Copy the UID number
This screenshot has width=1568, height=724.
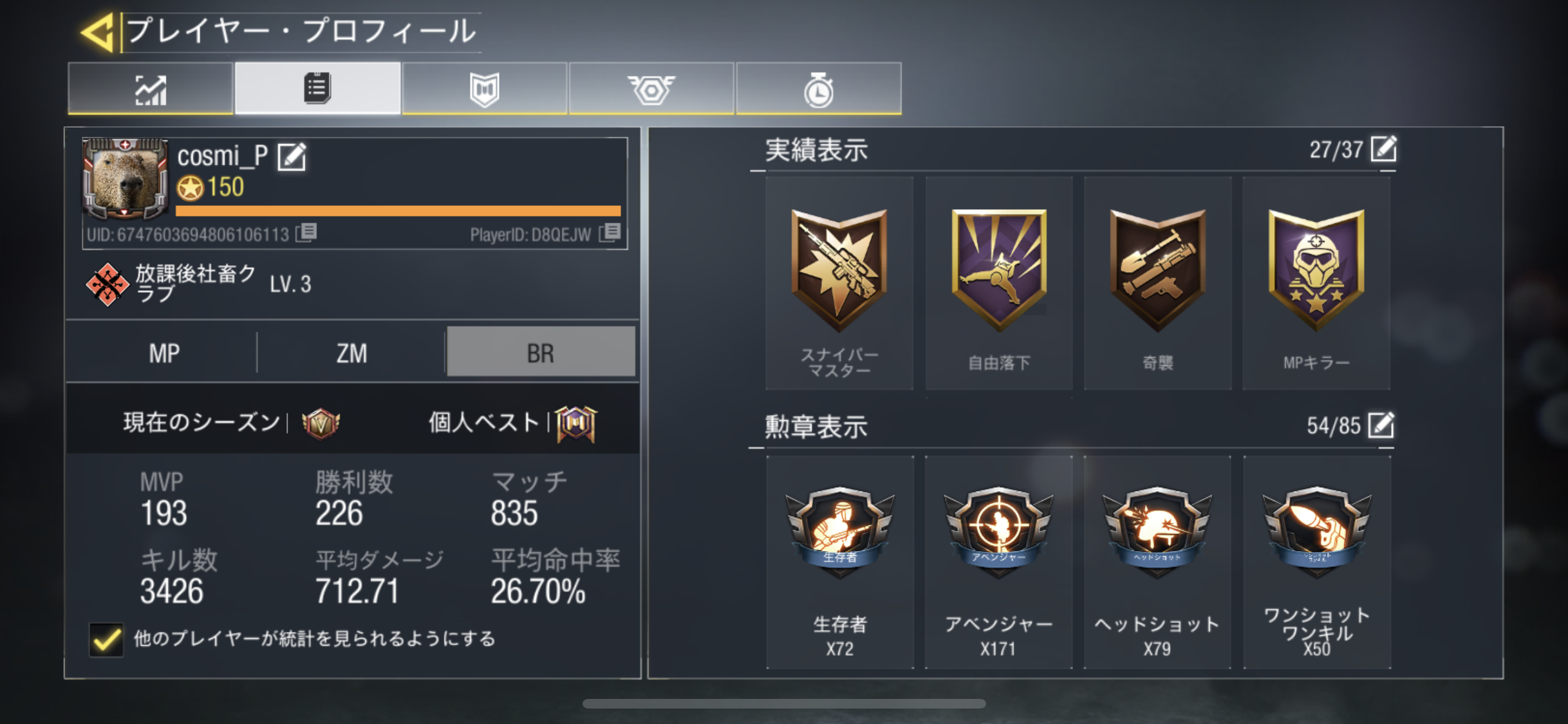(x=307, y=232)
